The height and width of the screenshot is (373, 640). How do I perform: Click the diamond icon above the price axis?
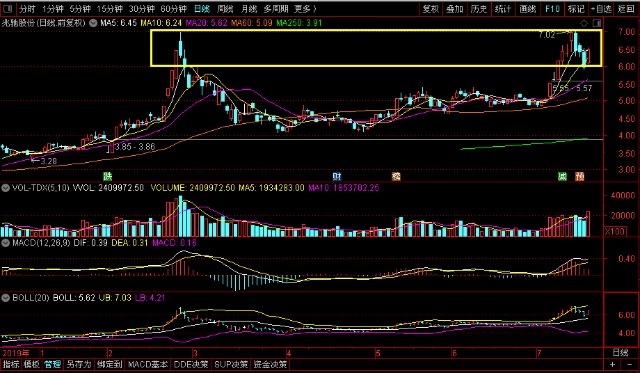coord(584,23)
